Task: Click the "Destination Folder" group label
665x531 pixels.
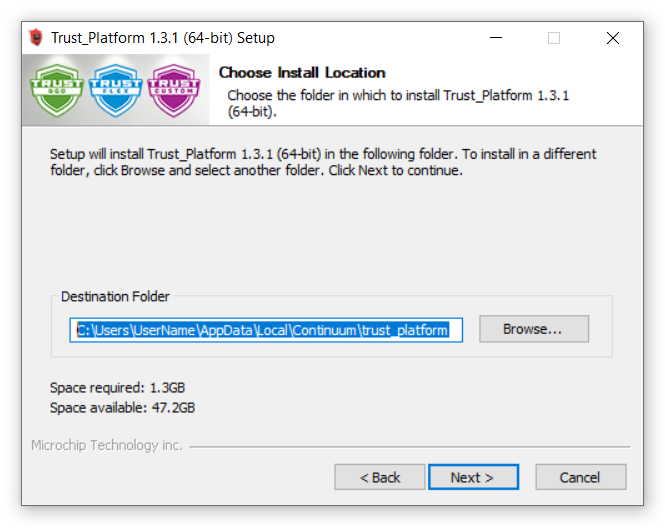Action: pyautogui.click(x=115, y=296)
